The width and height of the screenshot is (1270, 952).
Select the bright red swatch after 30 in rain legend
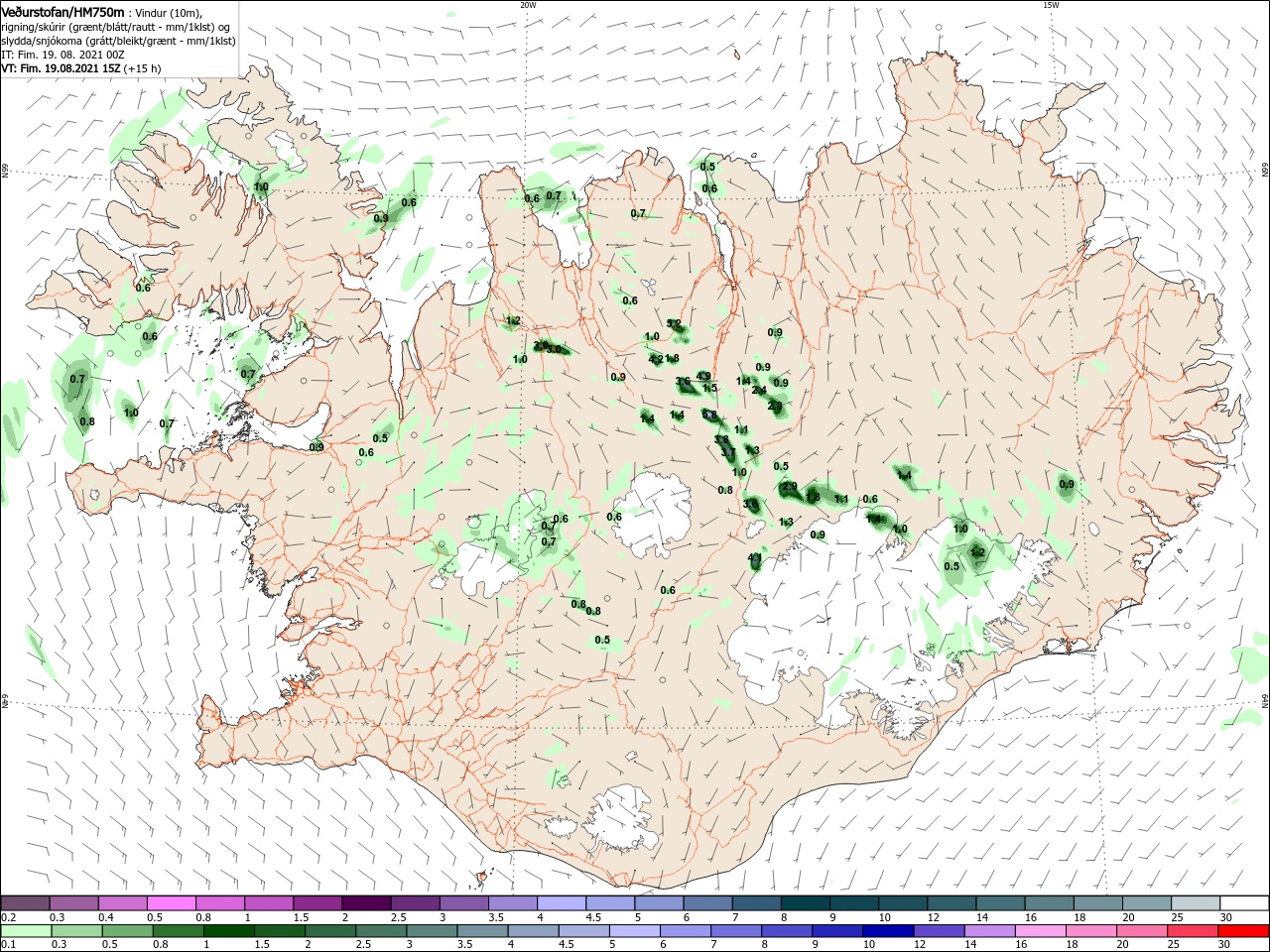pyautogui.click(x=1242, y=931)
